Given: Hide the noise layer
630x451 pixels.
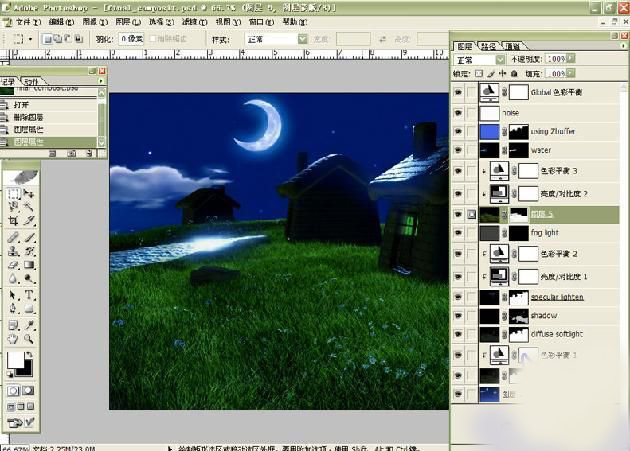Looking at the screenshot, I should coord(458,113).
